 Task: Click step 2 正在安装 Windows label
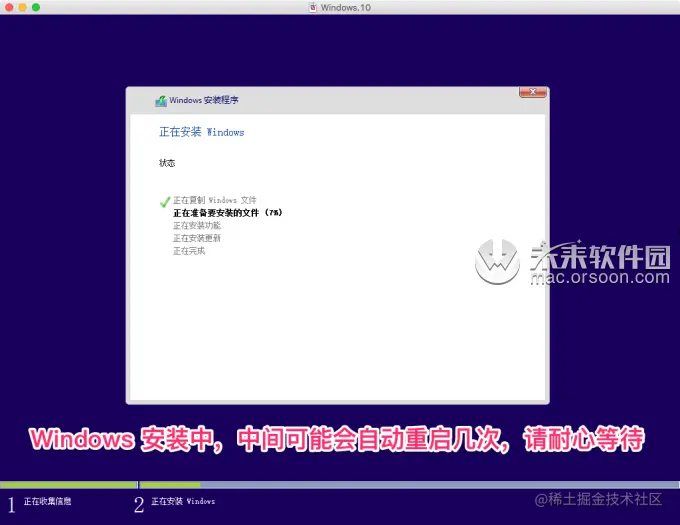[183, 502]
